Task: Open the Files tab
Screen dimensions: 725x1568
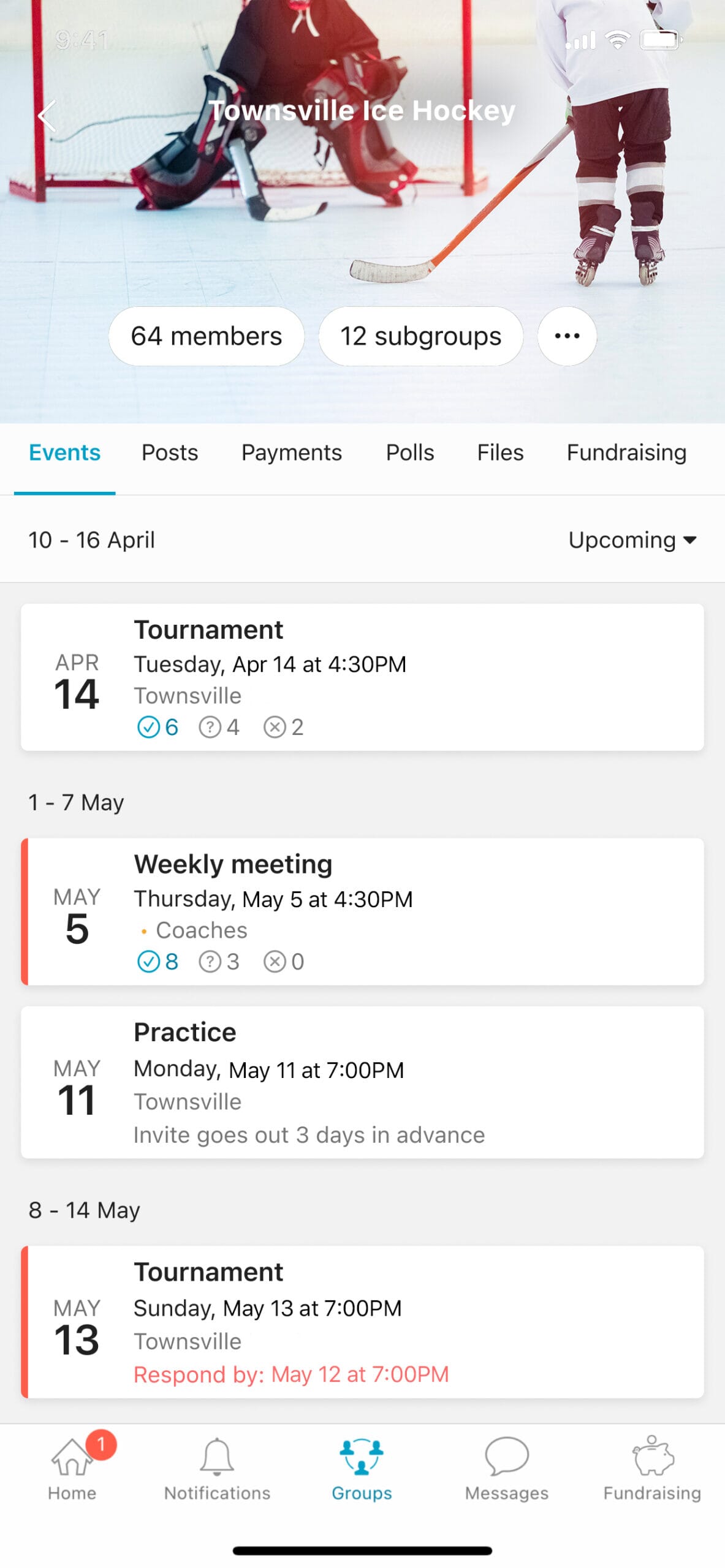Action: [x=500, y=453]
